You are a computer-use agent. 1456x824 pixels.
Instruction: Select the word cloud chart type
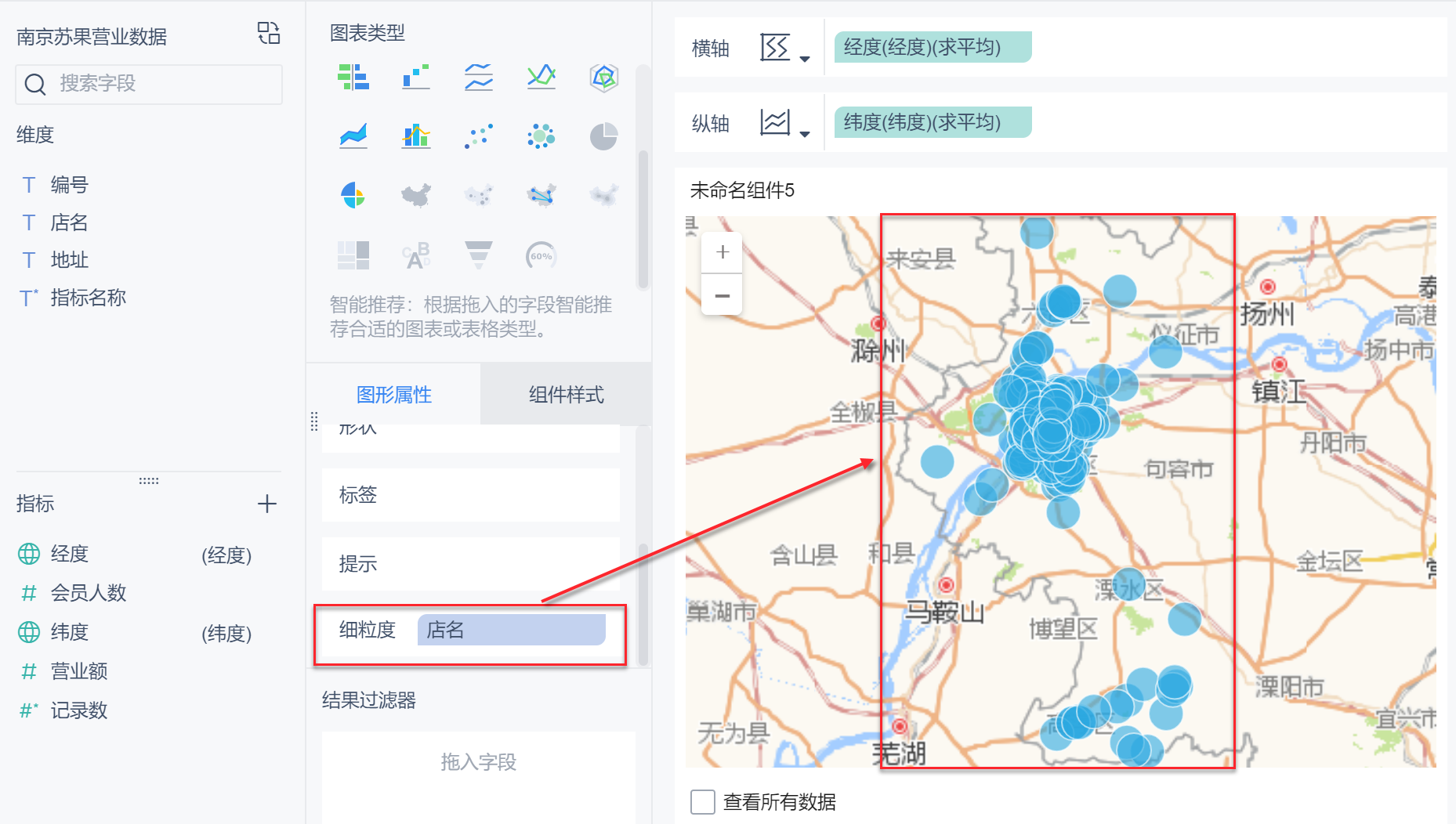pos(416,255)
